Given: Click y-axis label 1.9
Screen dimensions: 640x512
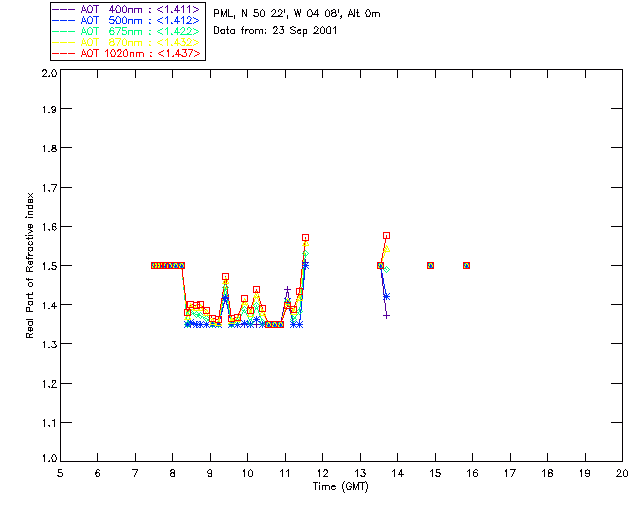Looking at the screenshot, I should click(x=49, y=109).
